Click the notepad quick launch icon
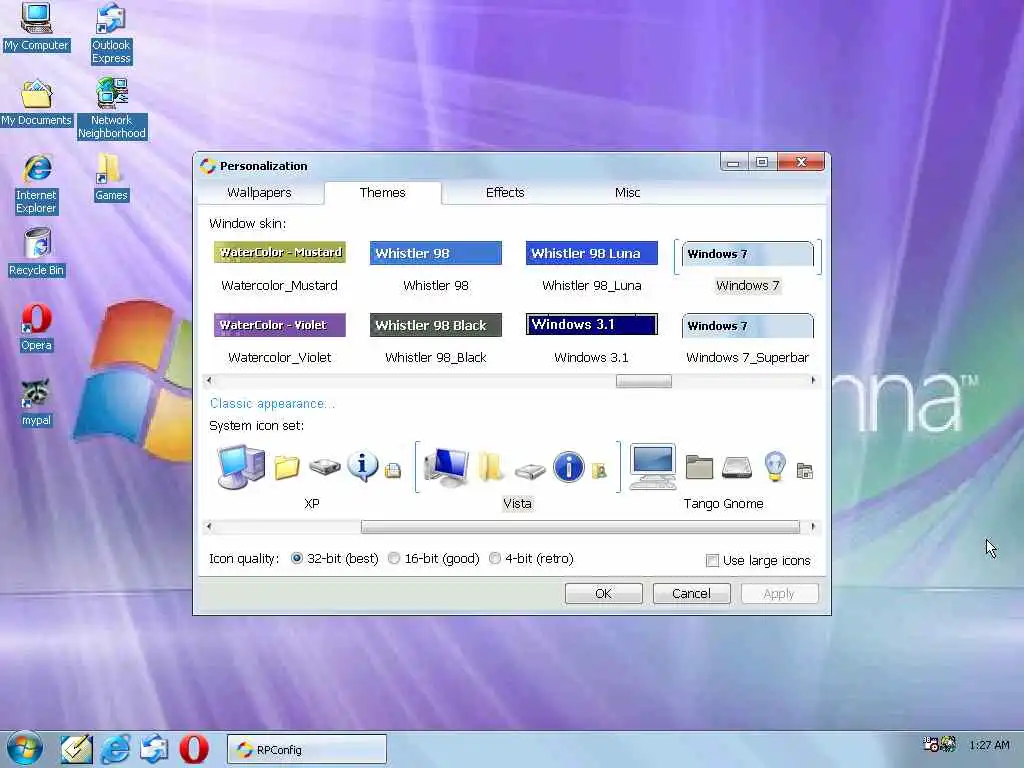The height and width of the screenshot is (768, 1024). (x=76, y=749)
